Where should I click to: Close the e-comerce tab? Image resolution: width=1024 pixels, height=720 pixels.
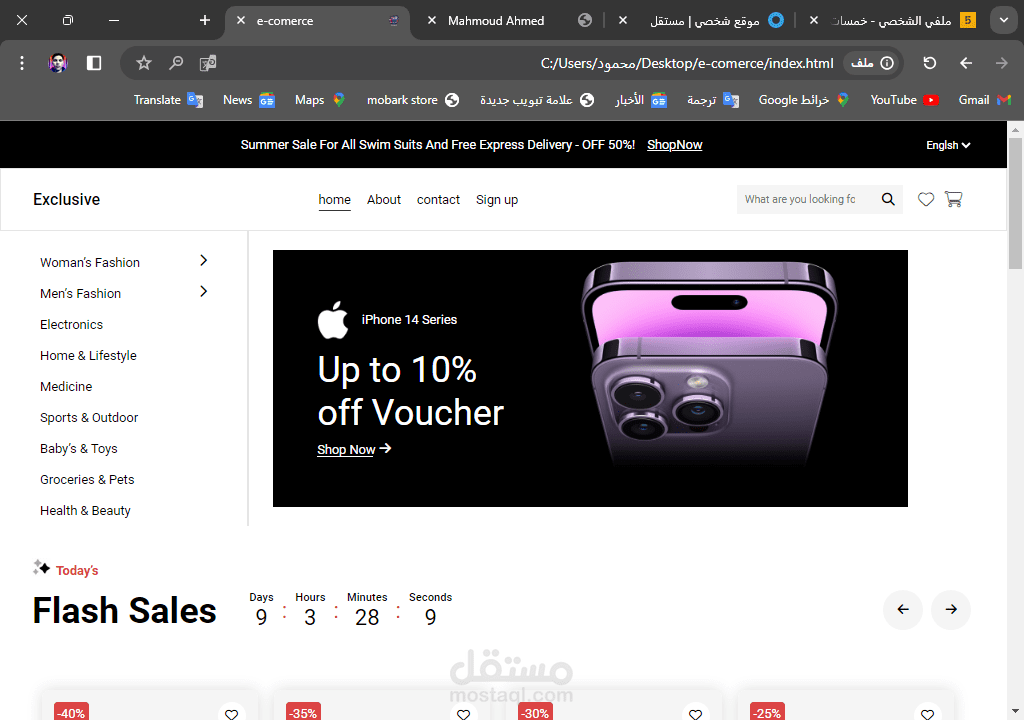point(241,20)
